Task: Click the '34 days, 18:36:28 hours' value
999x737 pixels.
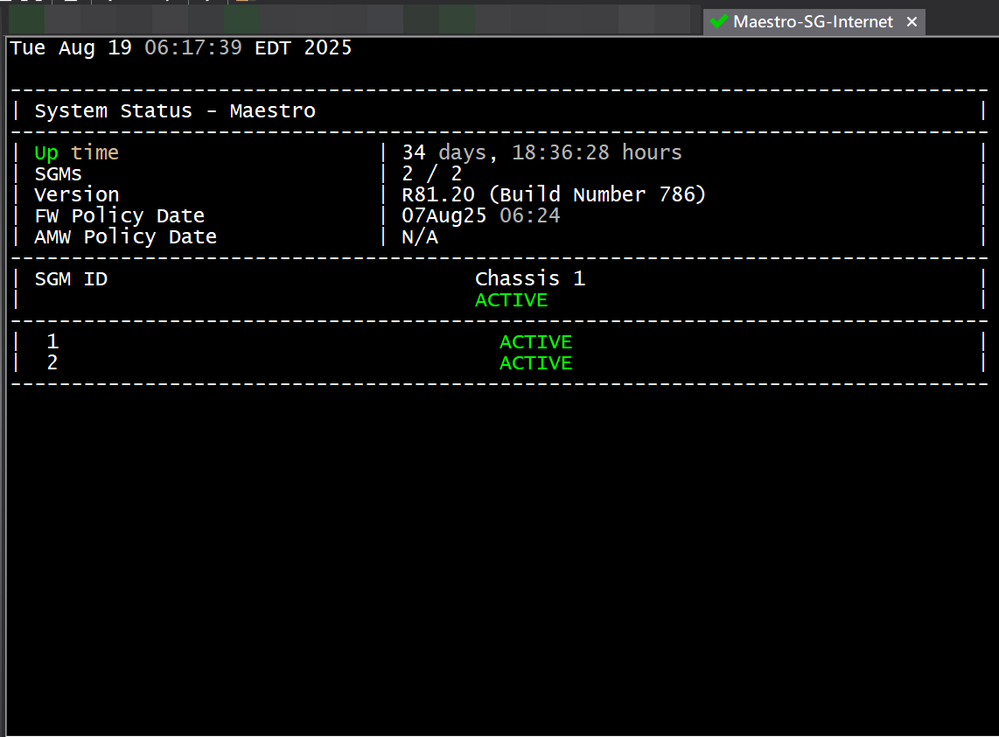Action: pos(542,153)
